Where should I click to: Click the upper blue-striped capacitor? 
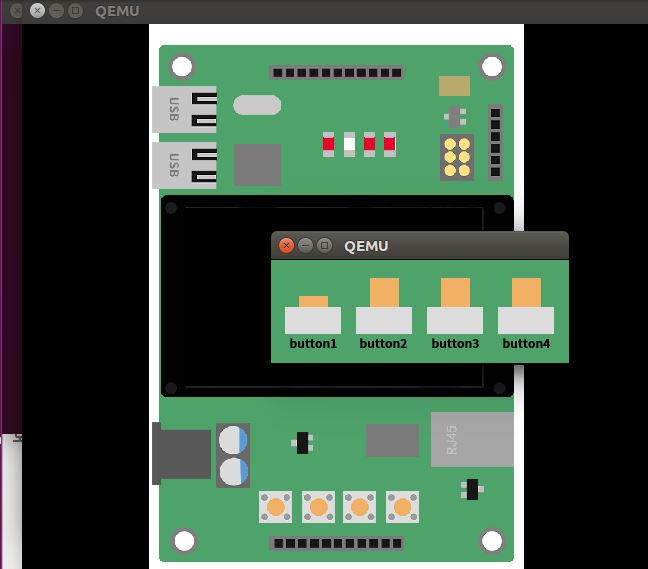(233, 440)
